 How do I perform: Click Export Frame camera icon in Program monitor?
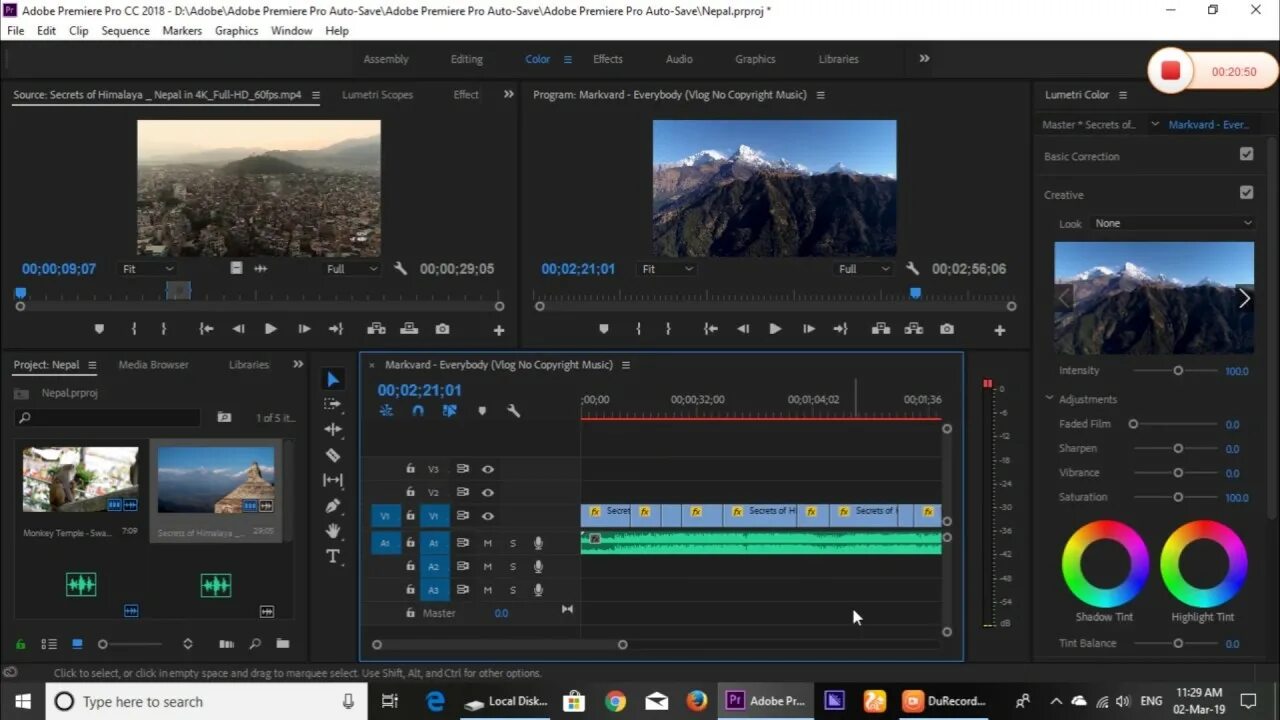pyautogui.click(x=946, y=329)
